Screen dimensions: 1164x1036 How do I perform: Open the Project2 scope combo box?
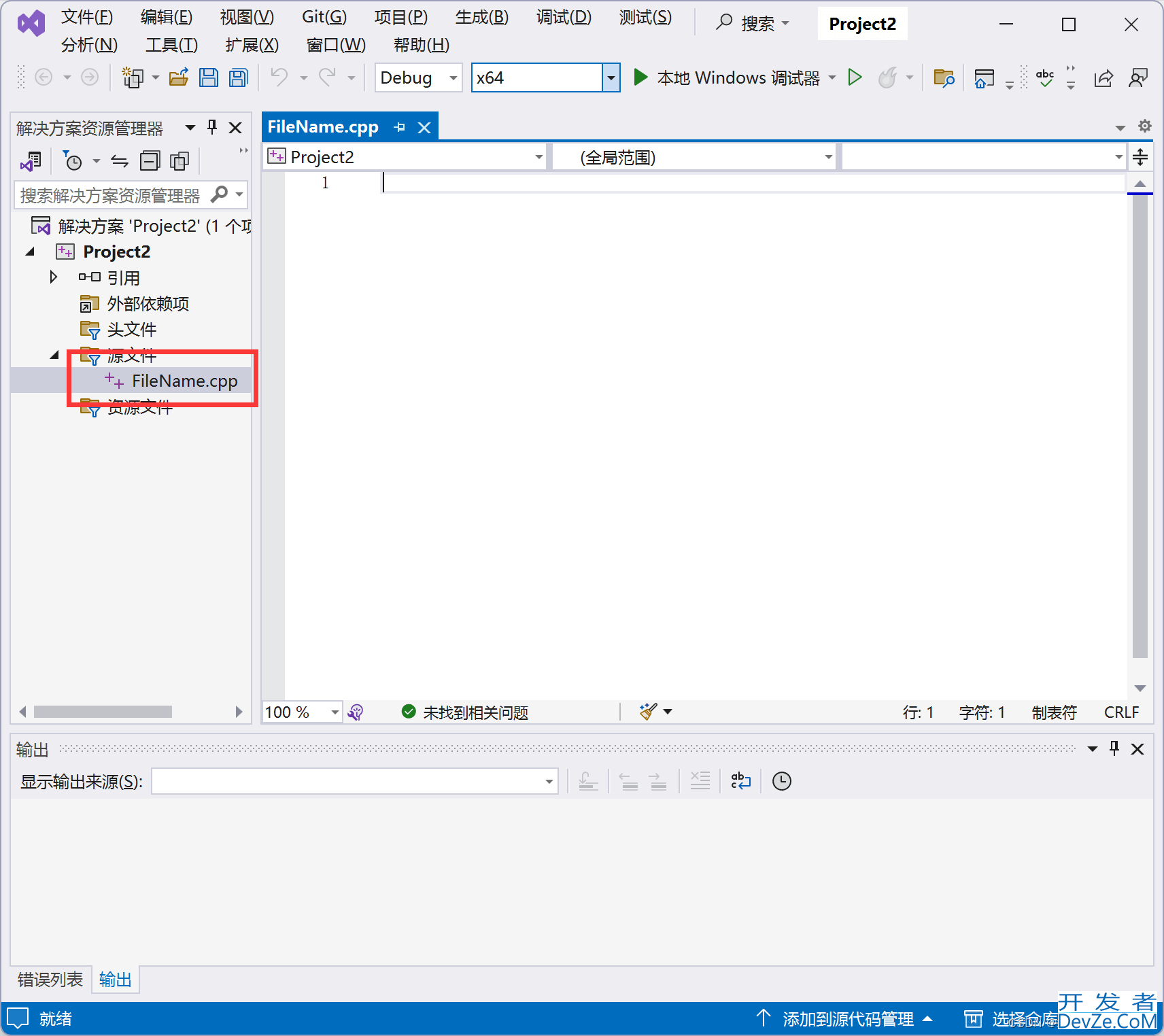[405, 157]
